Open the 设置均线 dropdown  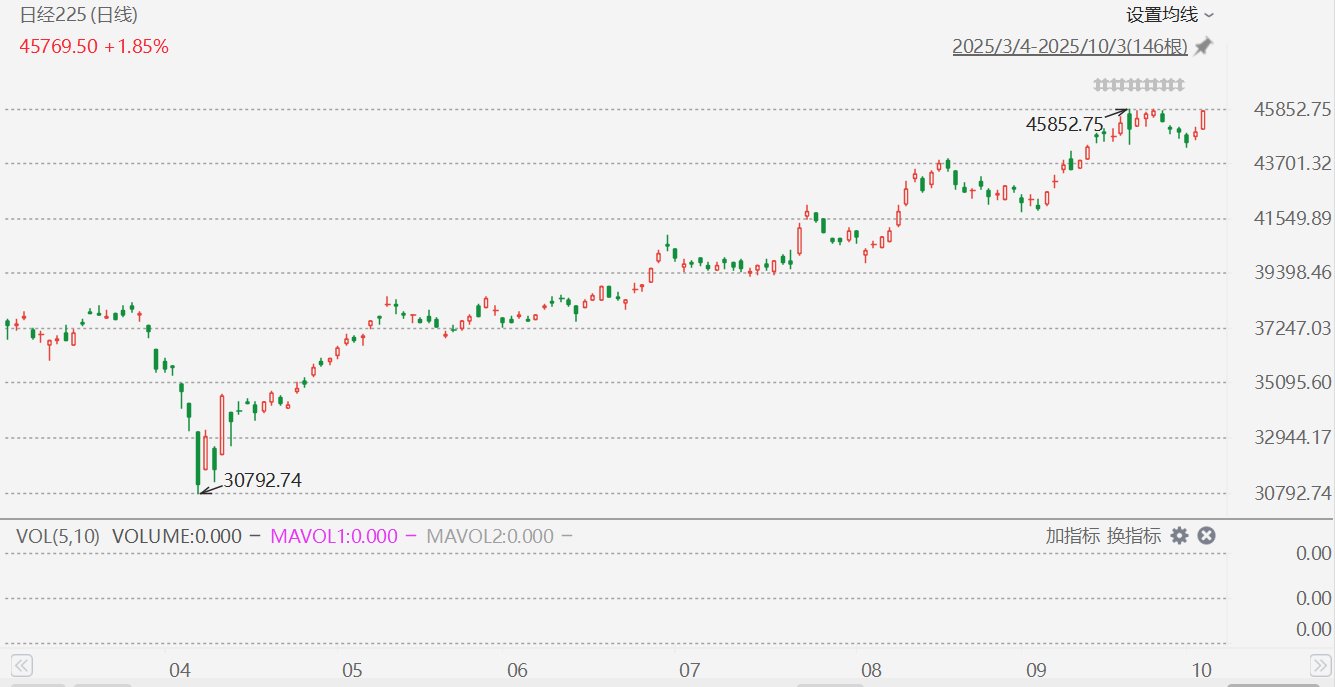click(x=1170, y=15)
